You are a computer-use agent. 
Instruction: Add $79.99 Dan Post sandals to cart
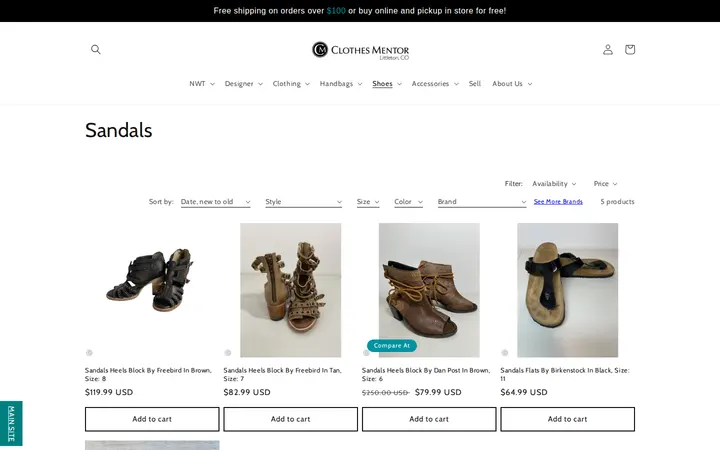coord(429,419)
